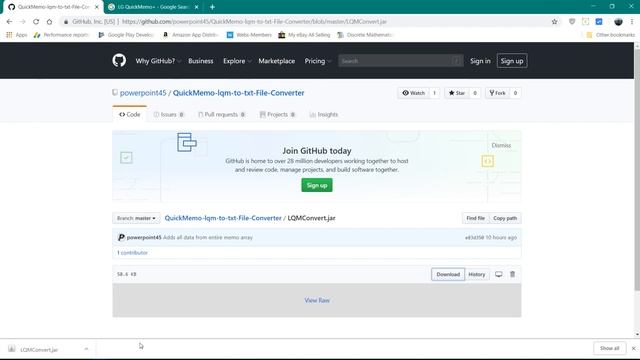
Task: Star this repository
Action: coord(457,93)
